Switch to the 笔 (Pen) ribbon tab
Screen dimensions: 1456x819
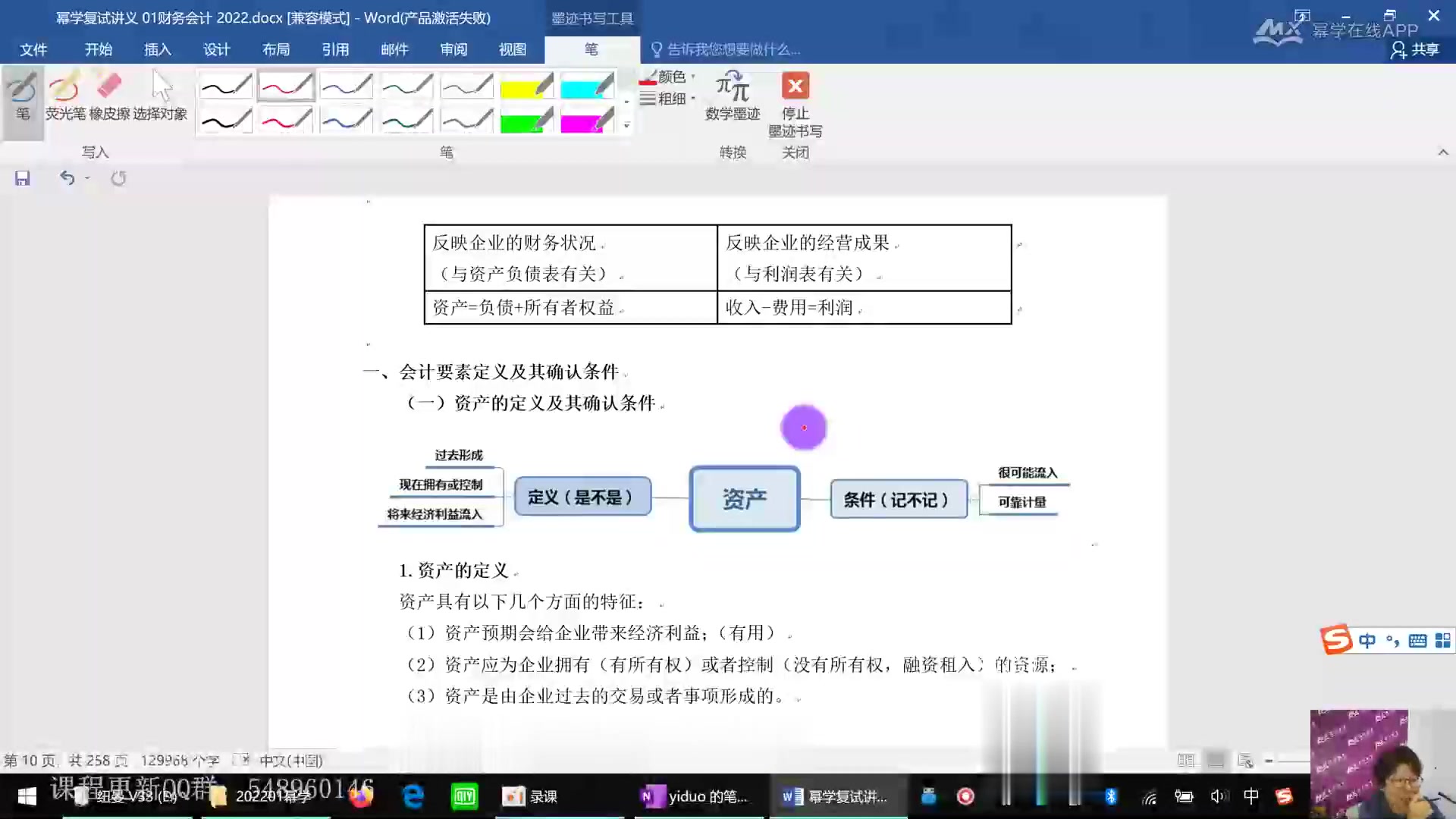point(589,48)
